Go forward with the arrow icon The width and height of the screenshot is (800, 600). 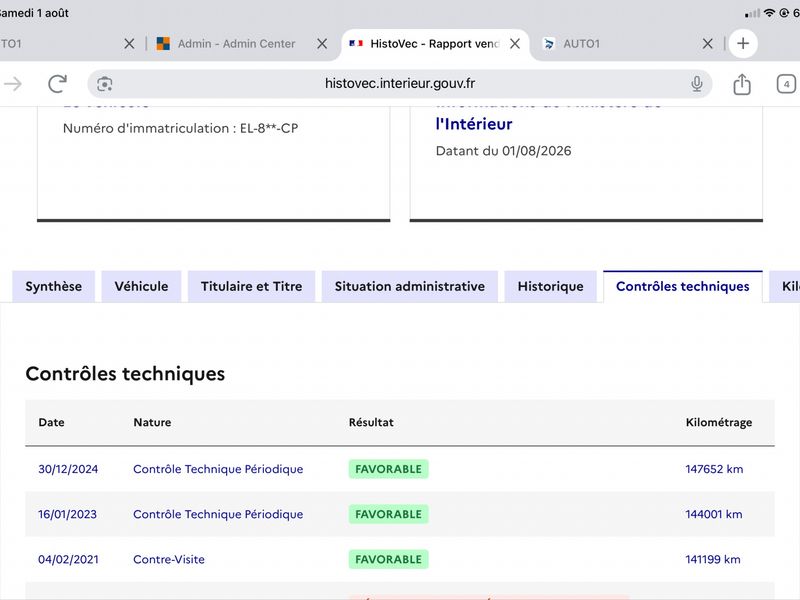(13, 84)
